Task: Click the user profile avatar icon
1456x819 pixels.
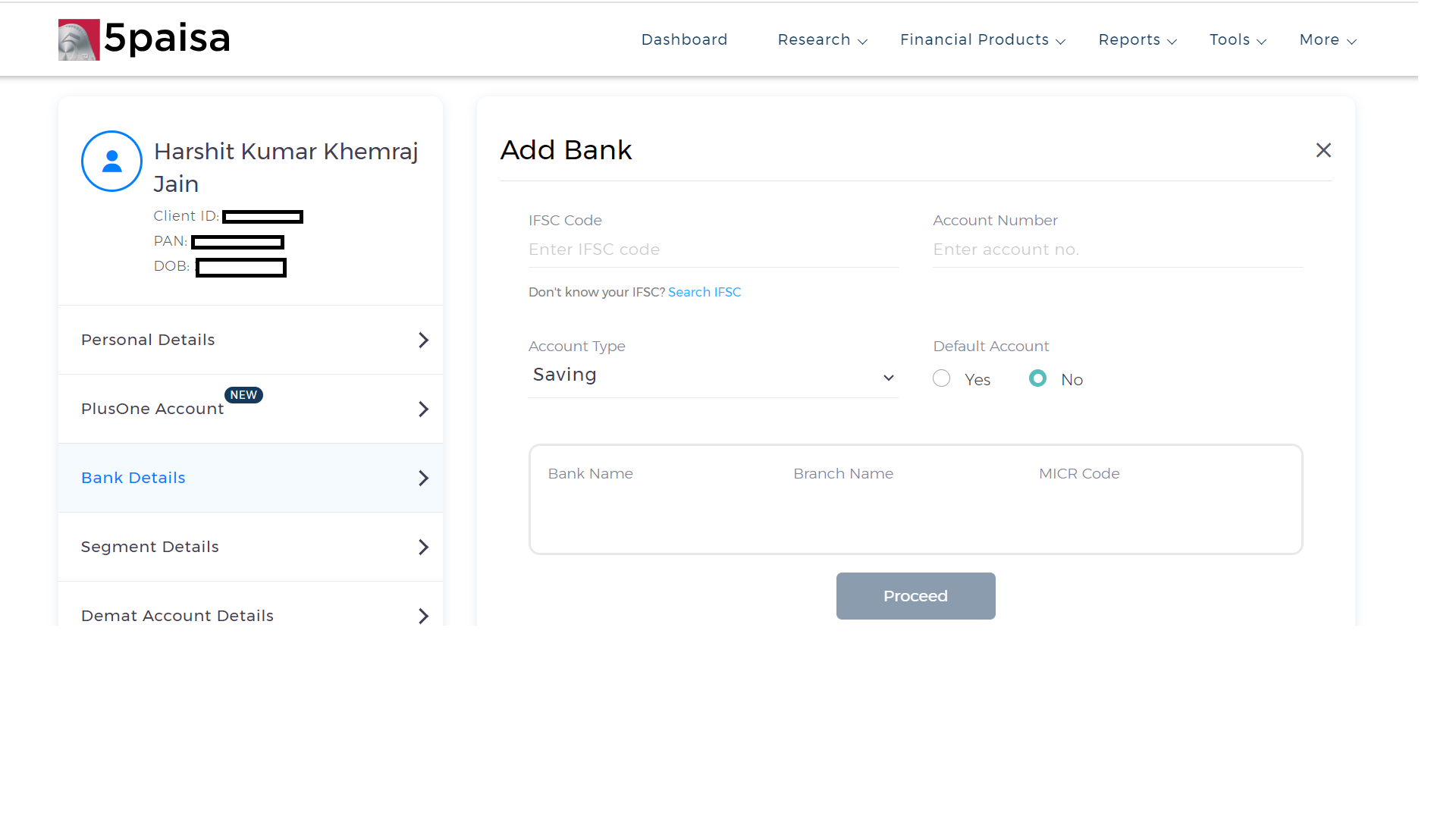Action: click(x=111, y=161)
